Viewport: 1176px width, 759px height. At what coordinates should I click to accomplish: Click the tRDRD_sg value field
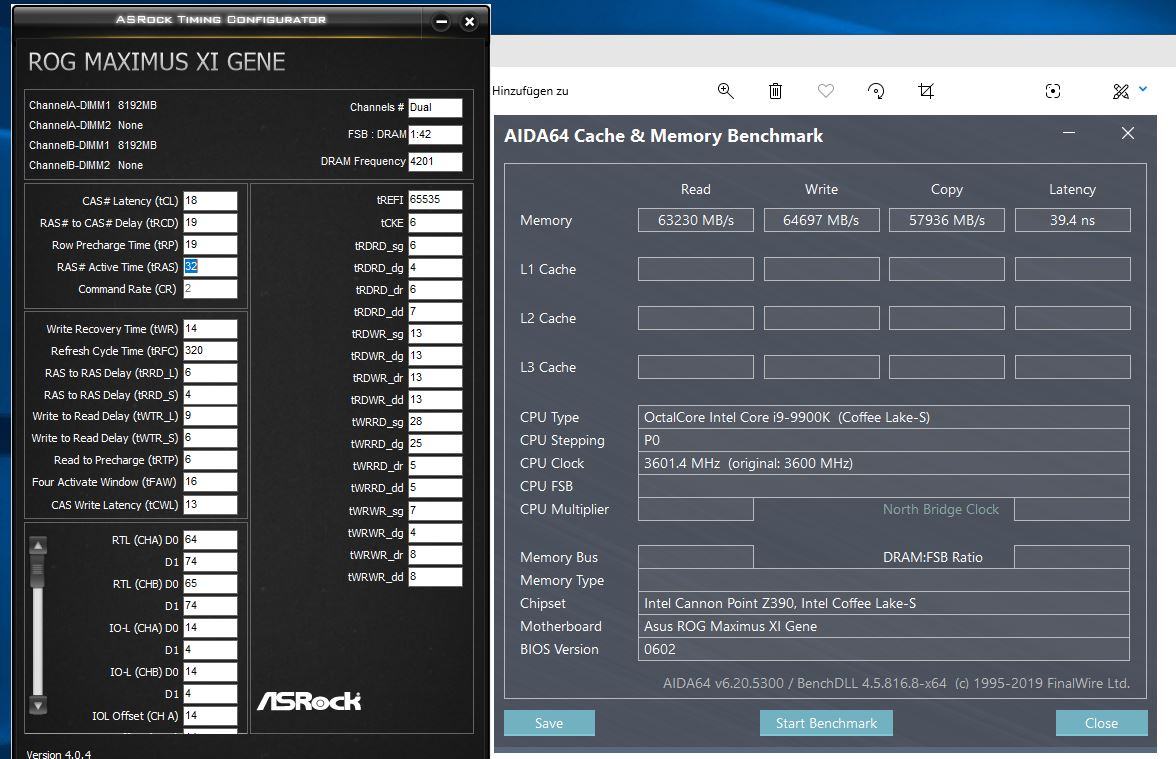[x=435, y=245]
